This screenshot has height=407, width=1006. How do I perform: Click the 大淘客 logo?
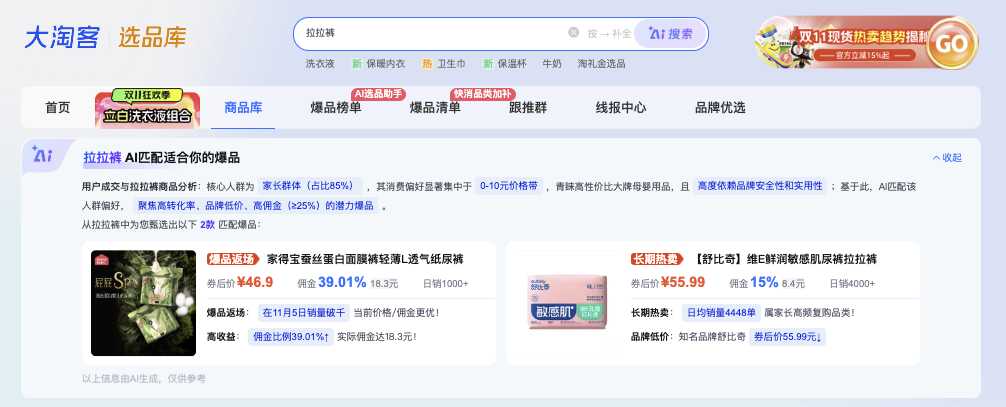click(x=62, y=38)
